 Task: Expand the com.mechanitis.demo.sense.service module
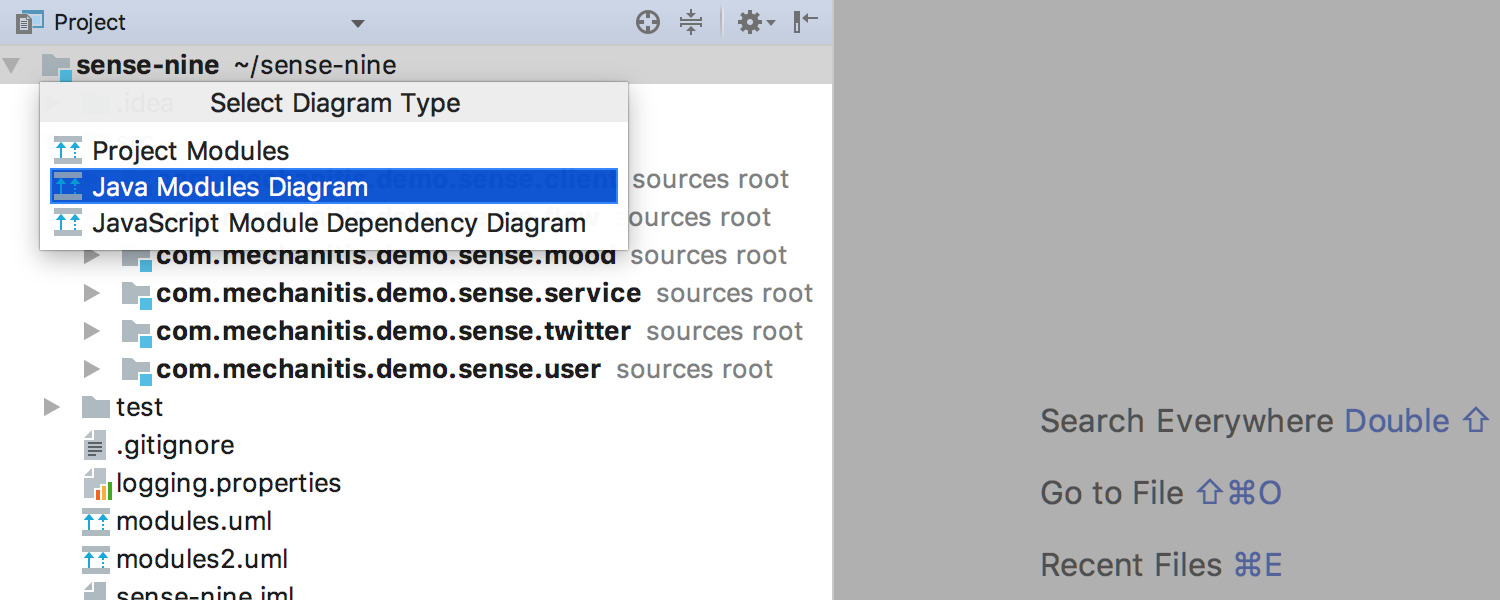tap(92, 294)
